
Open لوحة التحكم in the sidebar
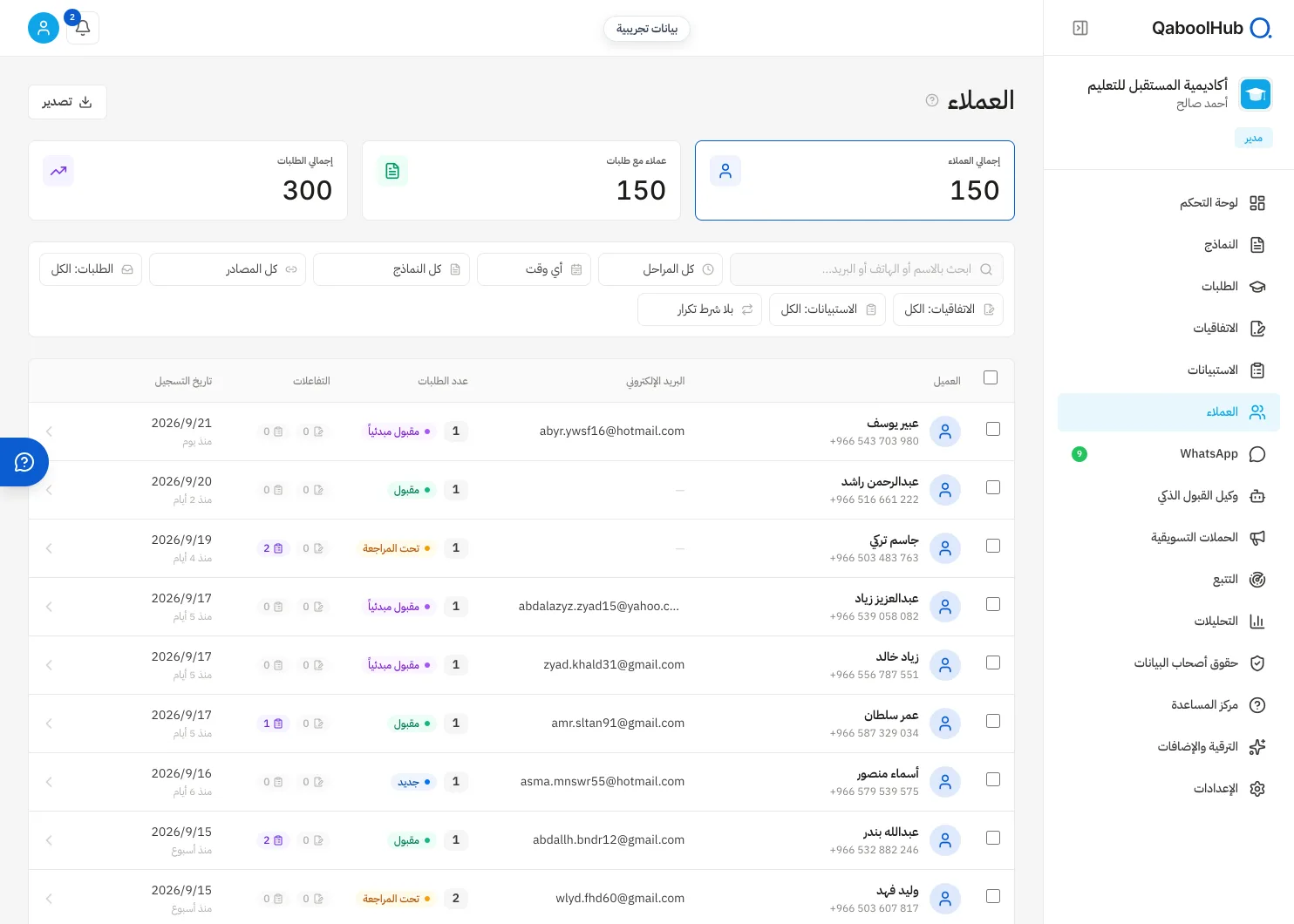tap(1168, 203)
